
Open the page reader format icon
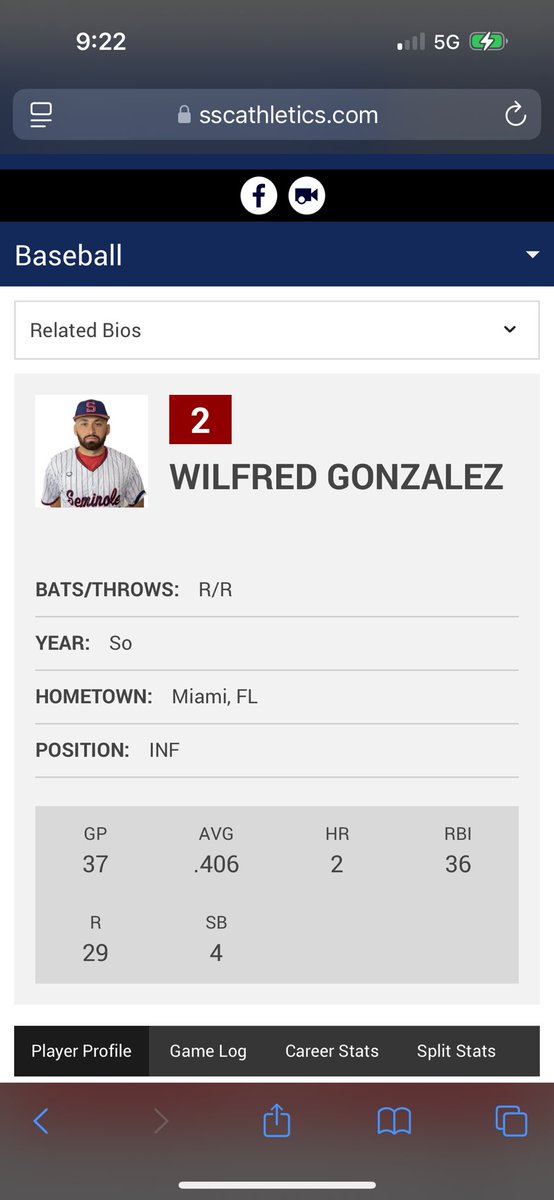[41, 115]
